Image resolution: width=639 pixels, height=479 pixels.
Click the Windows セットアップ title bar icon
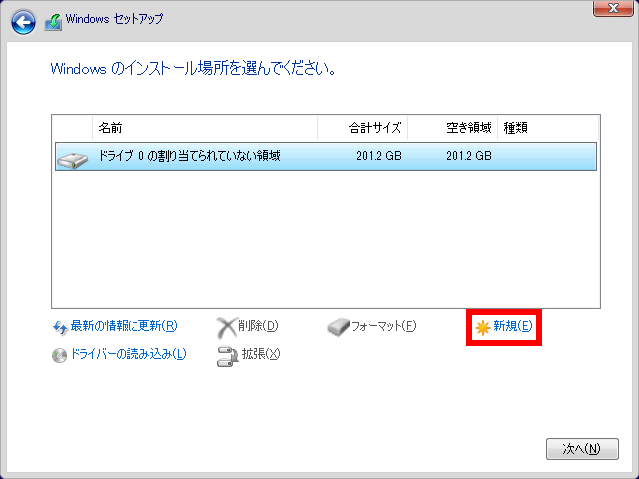(54, 20)
